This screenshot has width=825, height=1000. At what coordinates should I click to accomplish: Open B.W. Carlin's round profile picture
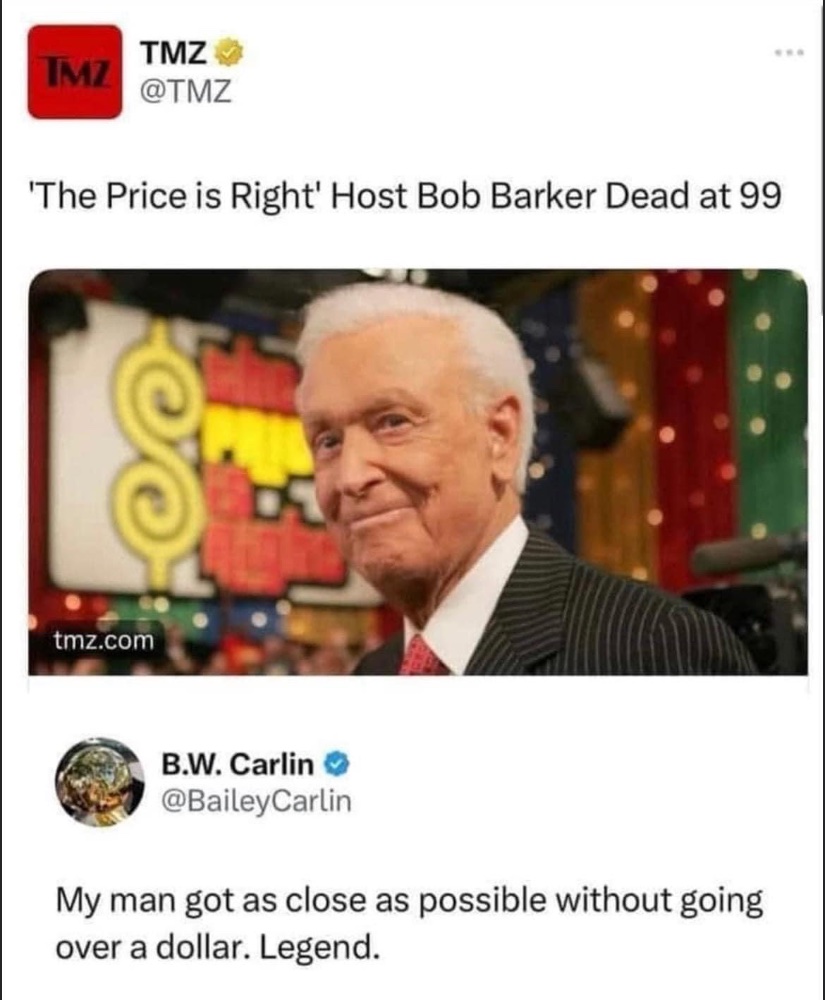(98, 783)
